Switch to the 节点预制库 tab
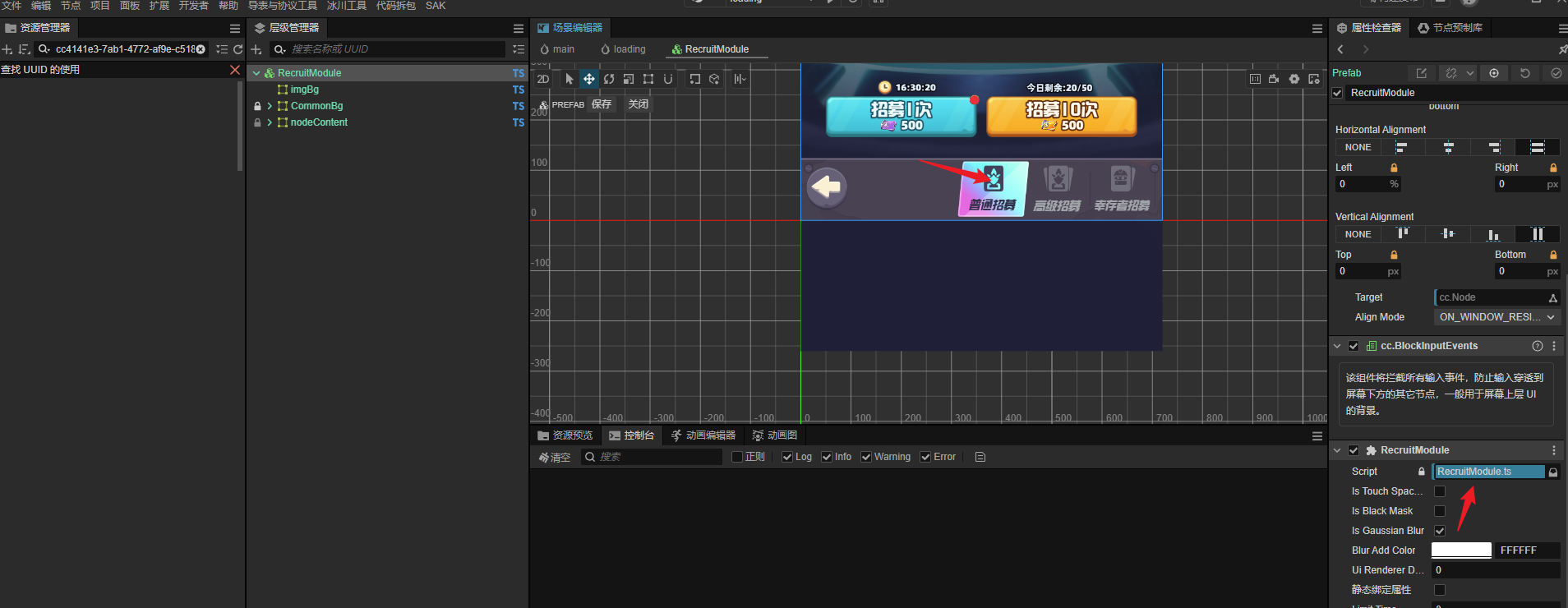The image size is (1568, 608). click(x=1451, y=28)
